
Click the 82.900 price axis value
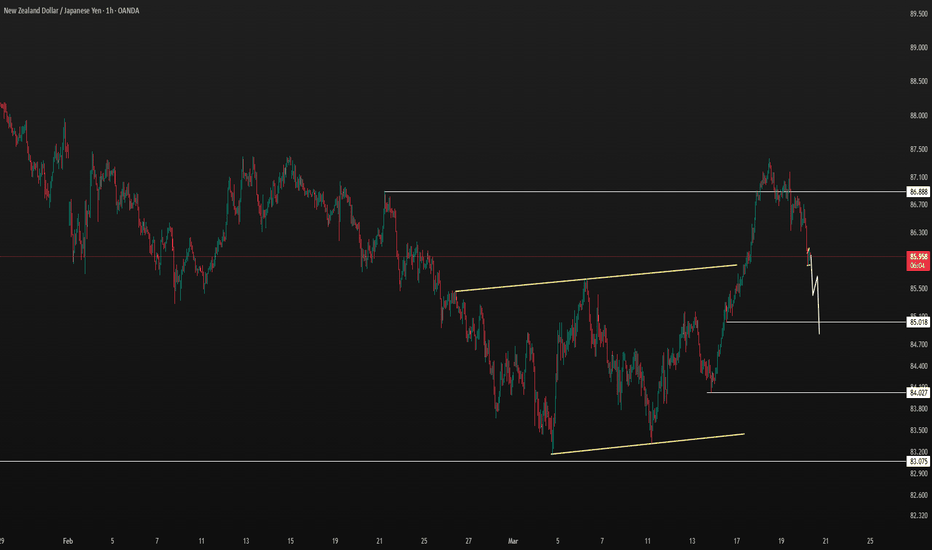(x=918, y=473)
